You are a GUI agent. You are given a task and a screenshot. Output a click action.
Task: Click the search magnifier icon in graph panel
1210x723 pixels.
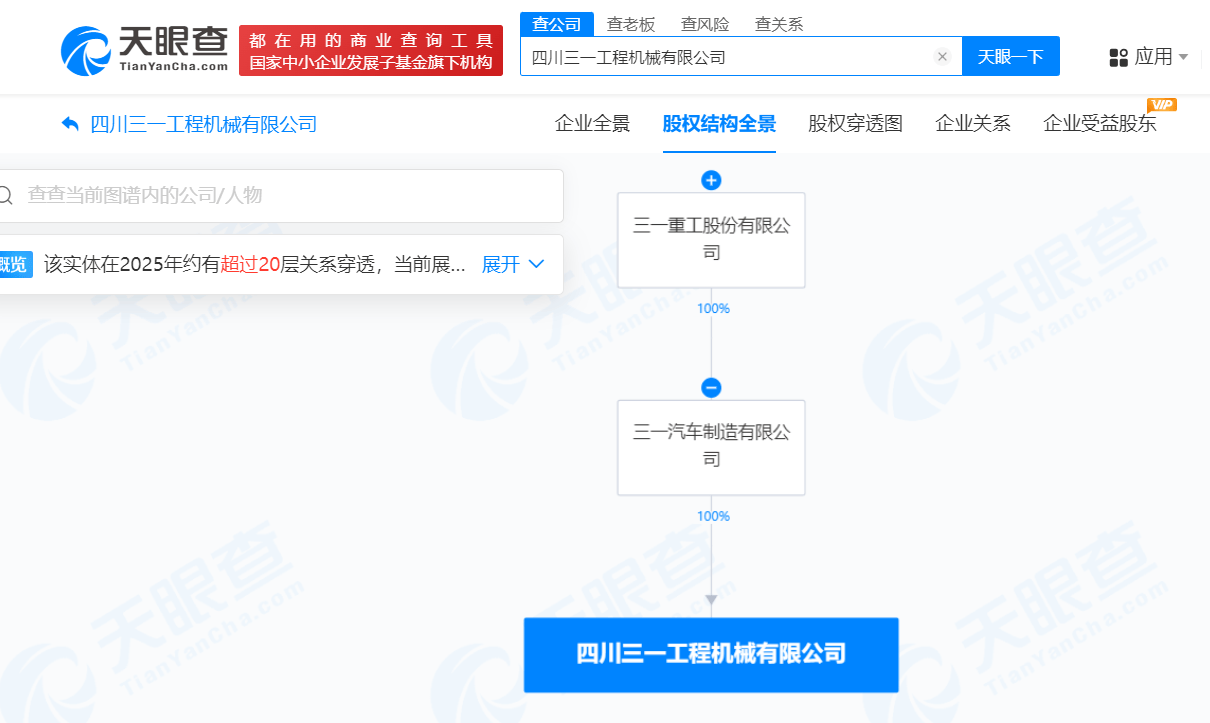[6, 195]
